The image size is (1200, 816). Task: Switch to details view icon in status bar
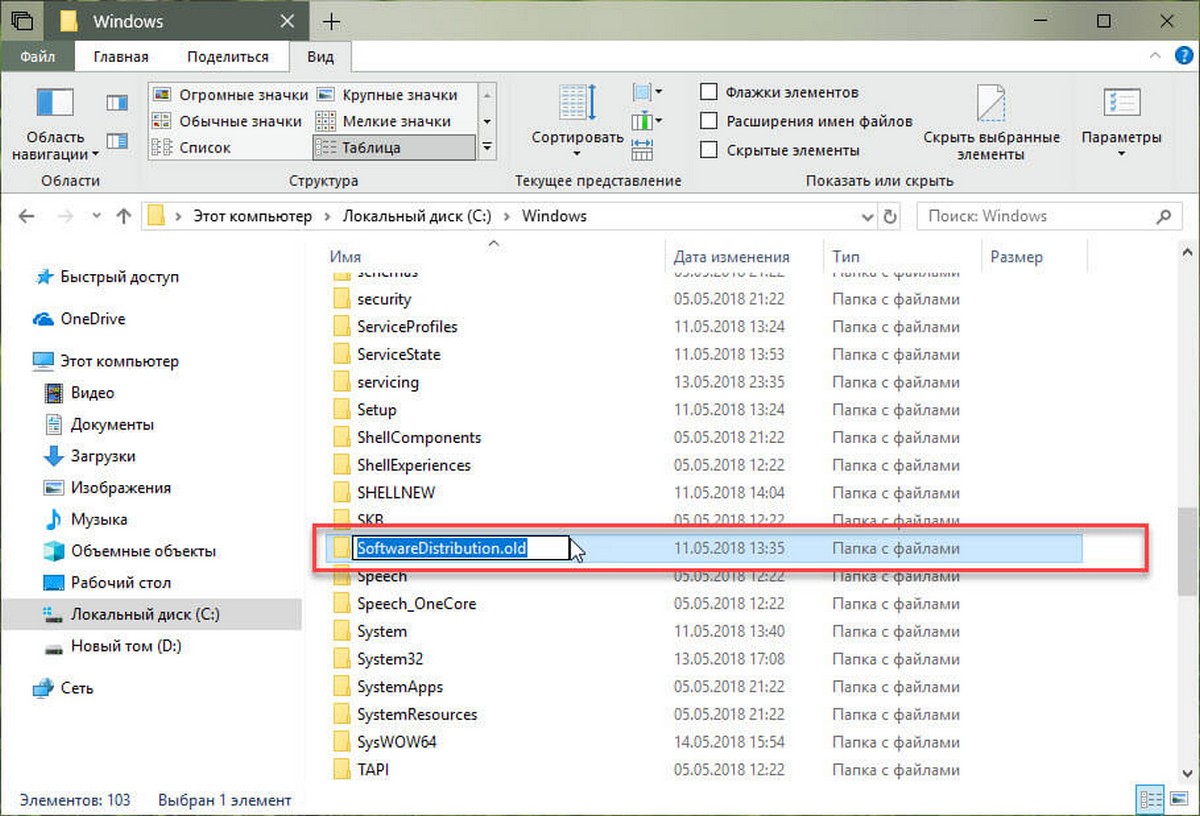[x=1148, y=799]
